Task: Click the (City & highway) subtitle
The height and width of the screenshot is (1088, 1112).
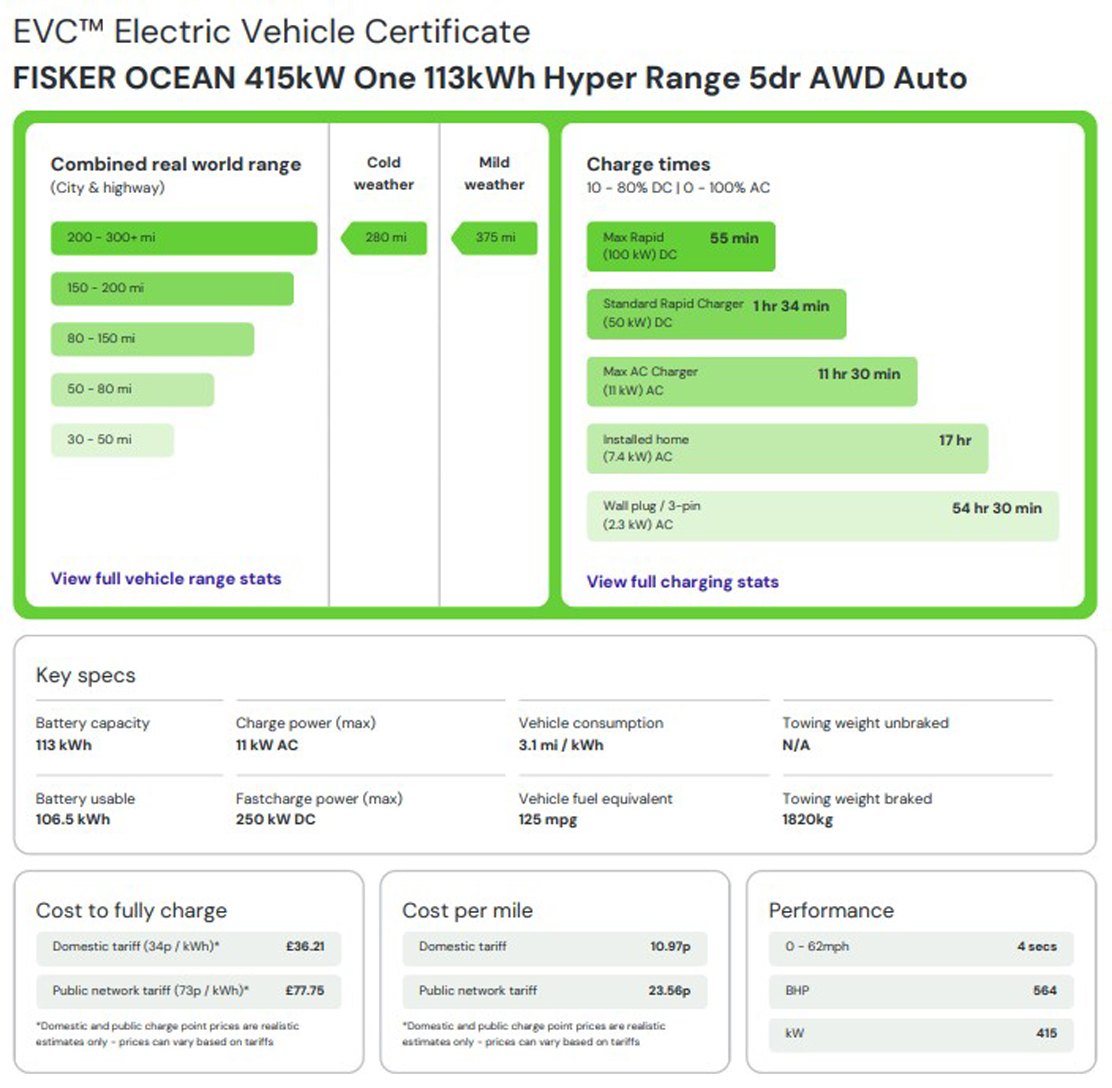Action: 107,188
